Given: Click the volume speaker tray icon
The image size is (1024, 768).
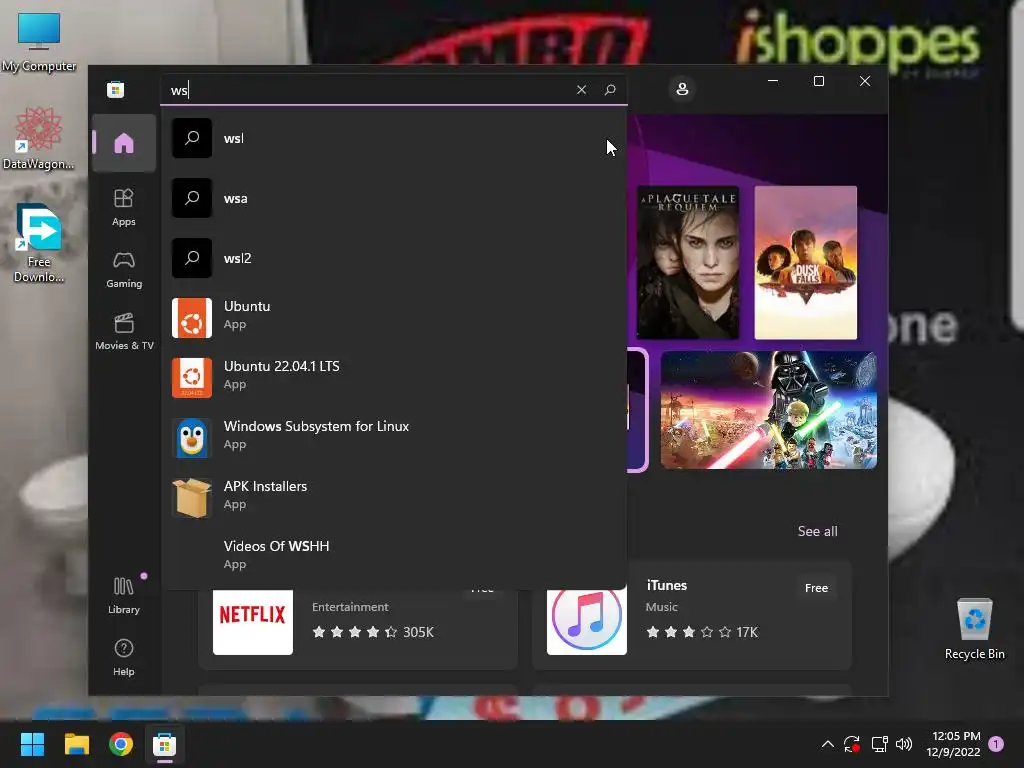Looking at the screenshot, I should click(x=904, y=744).
